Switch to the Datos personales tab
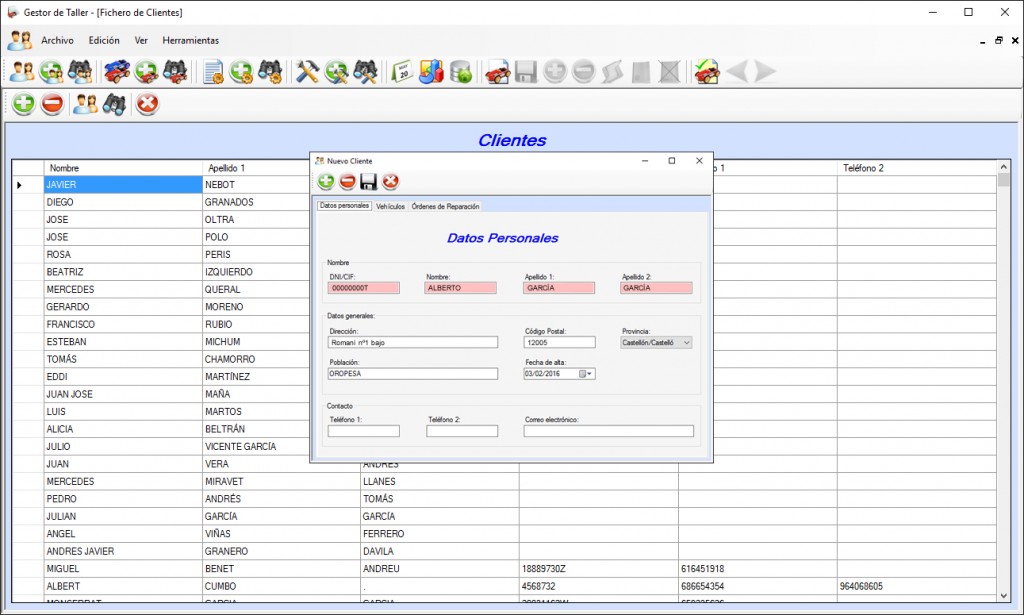 (344, 206)
